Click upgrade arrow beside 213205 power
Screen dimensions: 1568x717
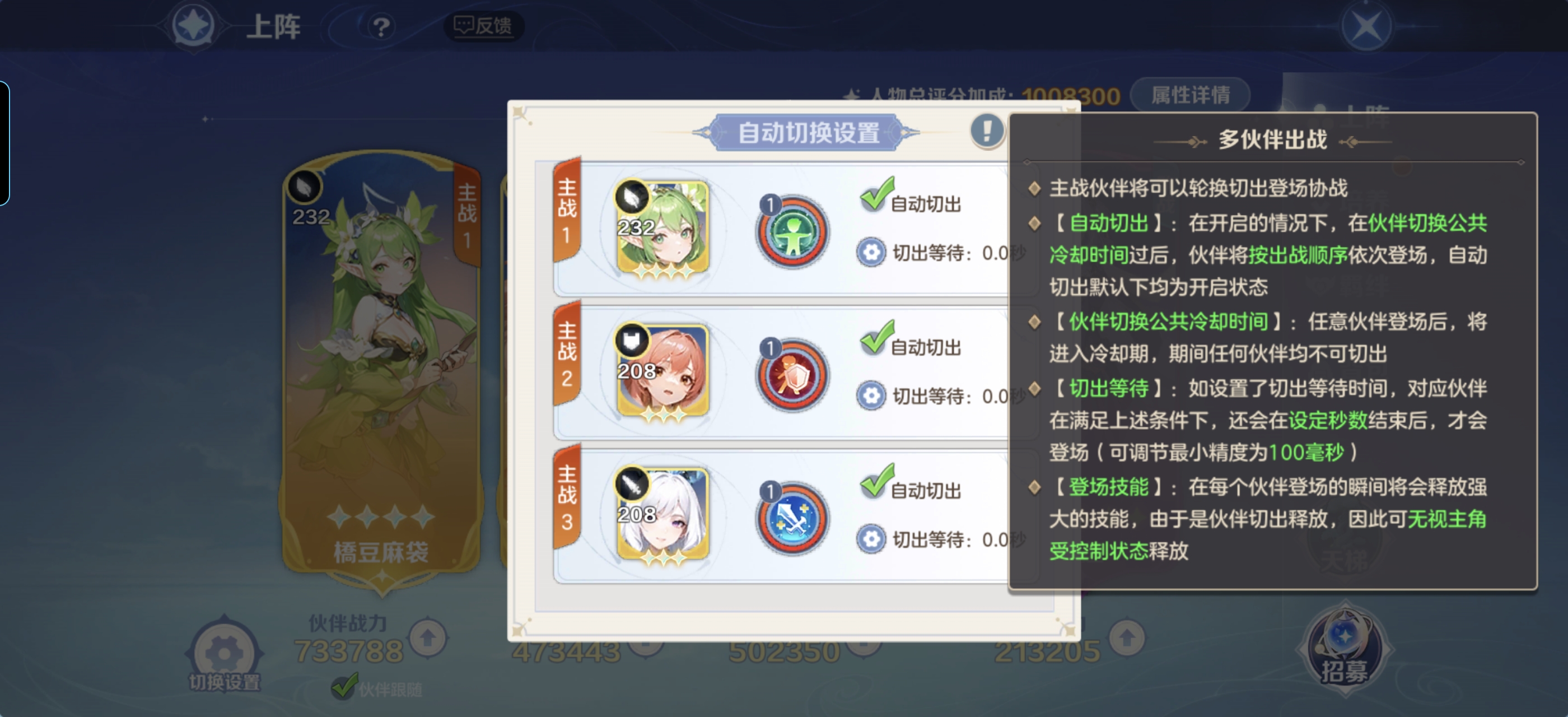[x=1127, y=638]
